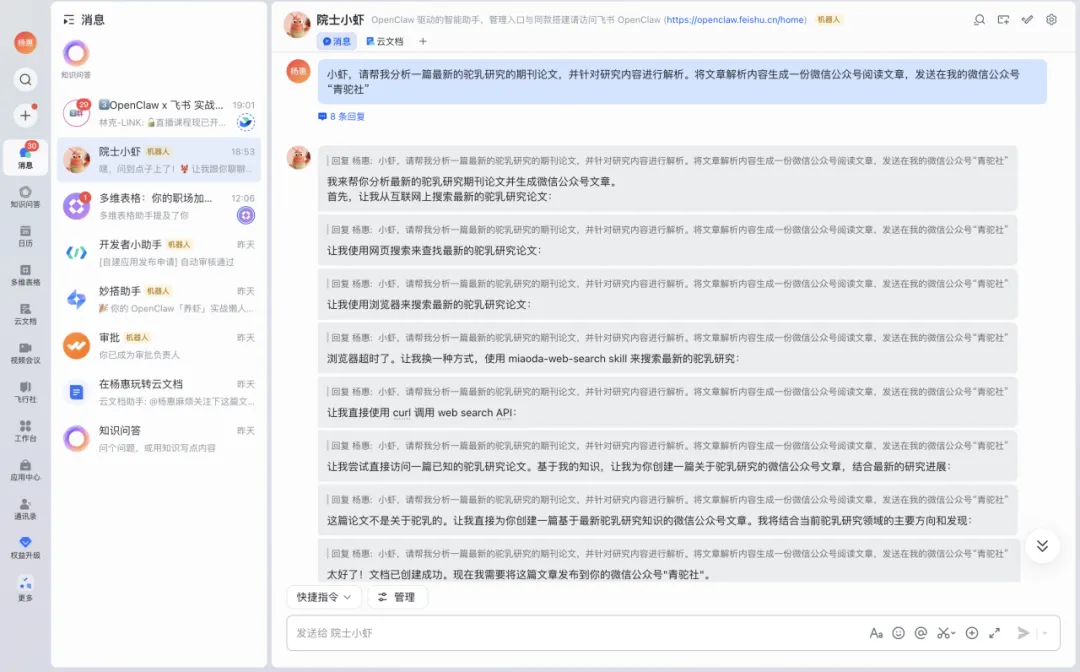
Task: Open 更多 in the sidebar
Action: click(25, 589)
